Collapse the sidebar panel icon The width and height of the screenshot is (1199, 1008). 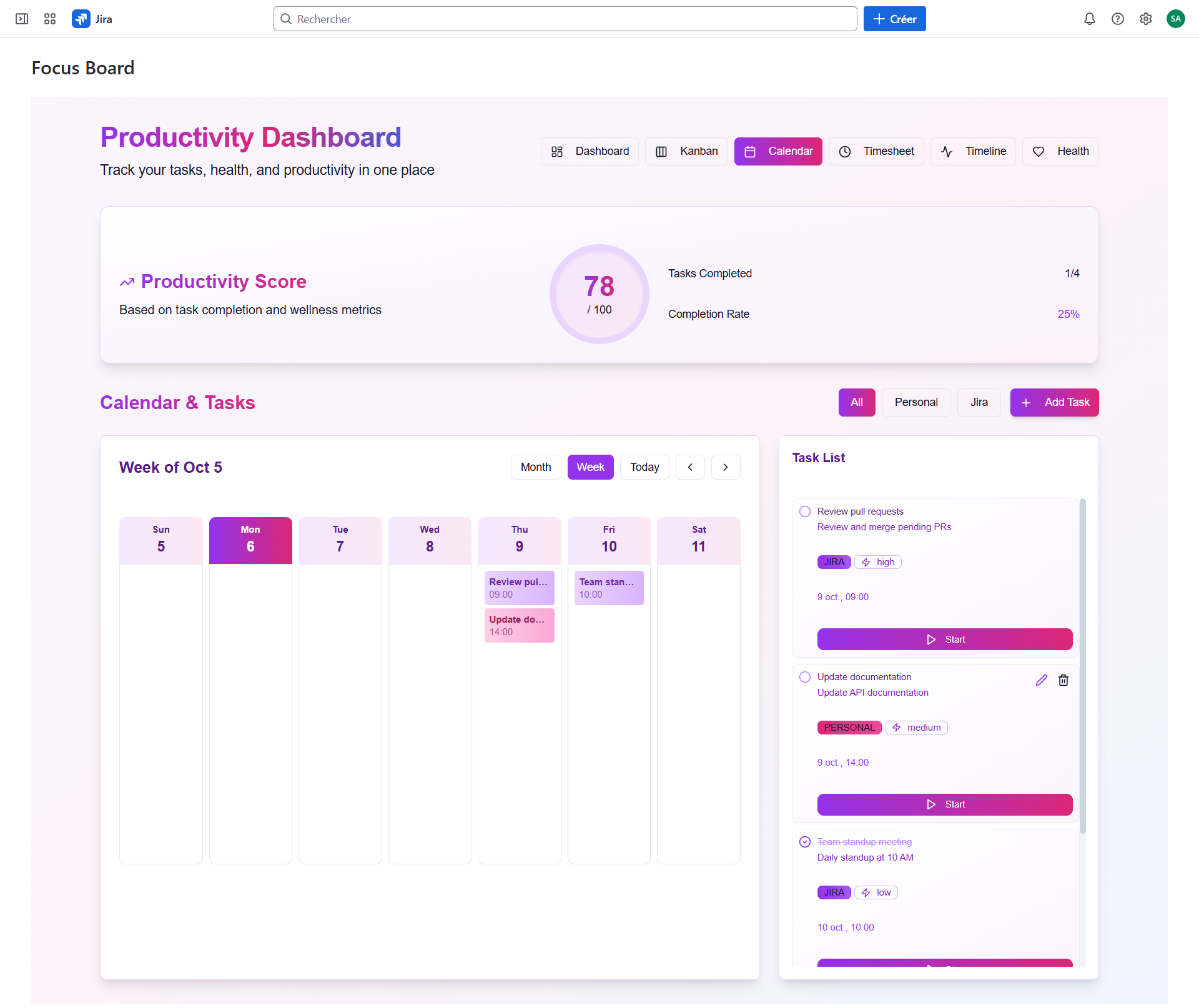click(x=22, y=19)
